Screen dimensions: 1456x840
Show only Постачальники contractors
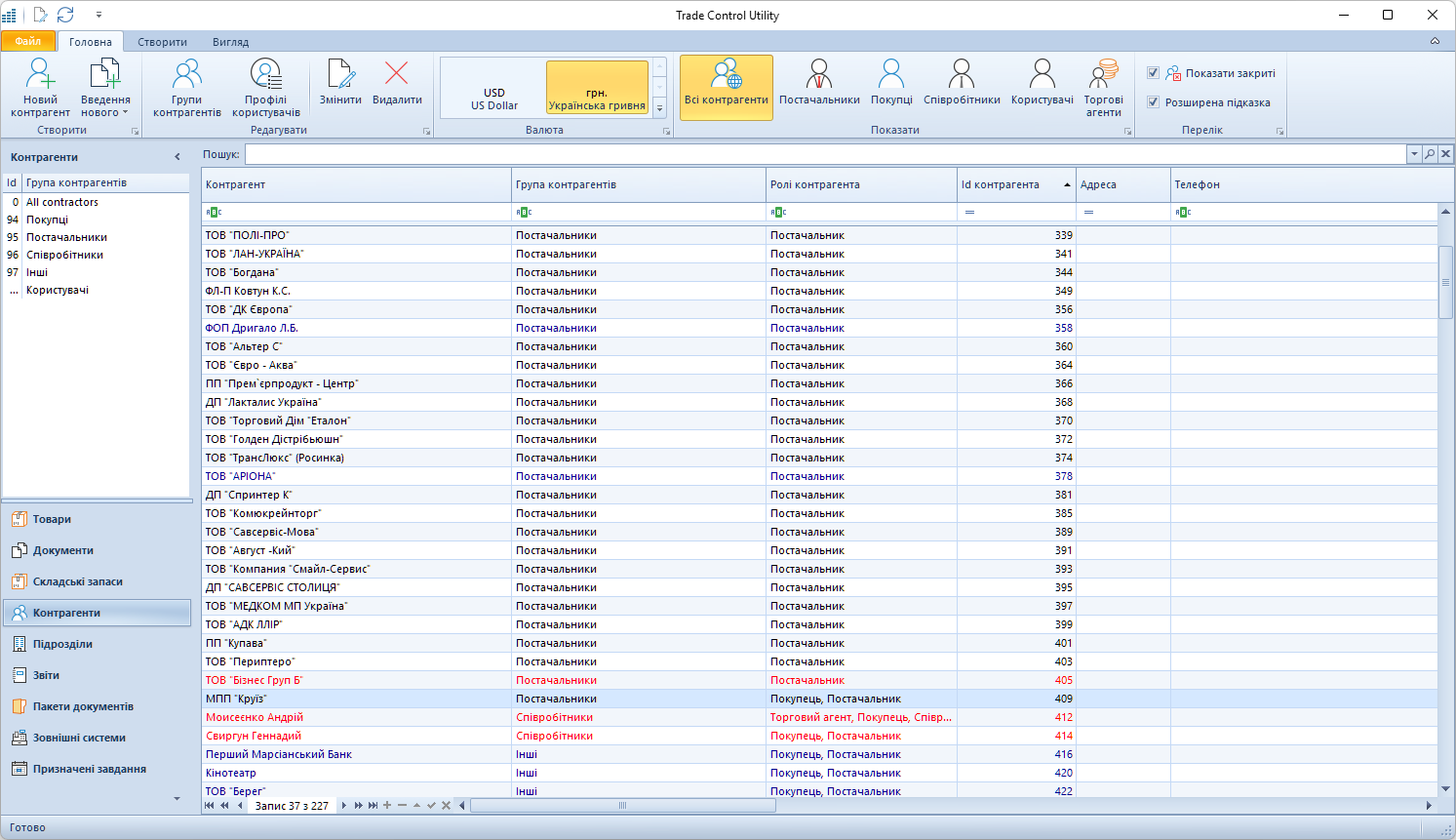(819, 86)
